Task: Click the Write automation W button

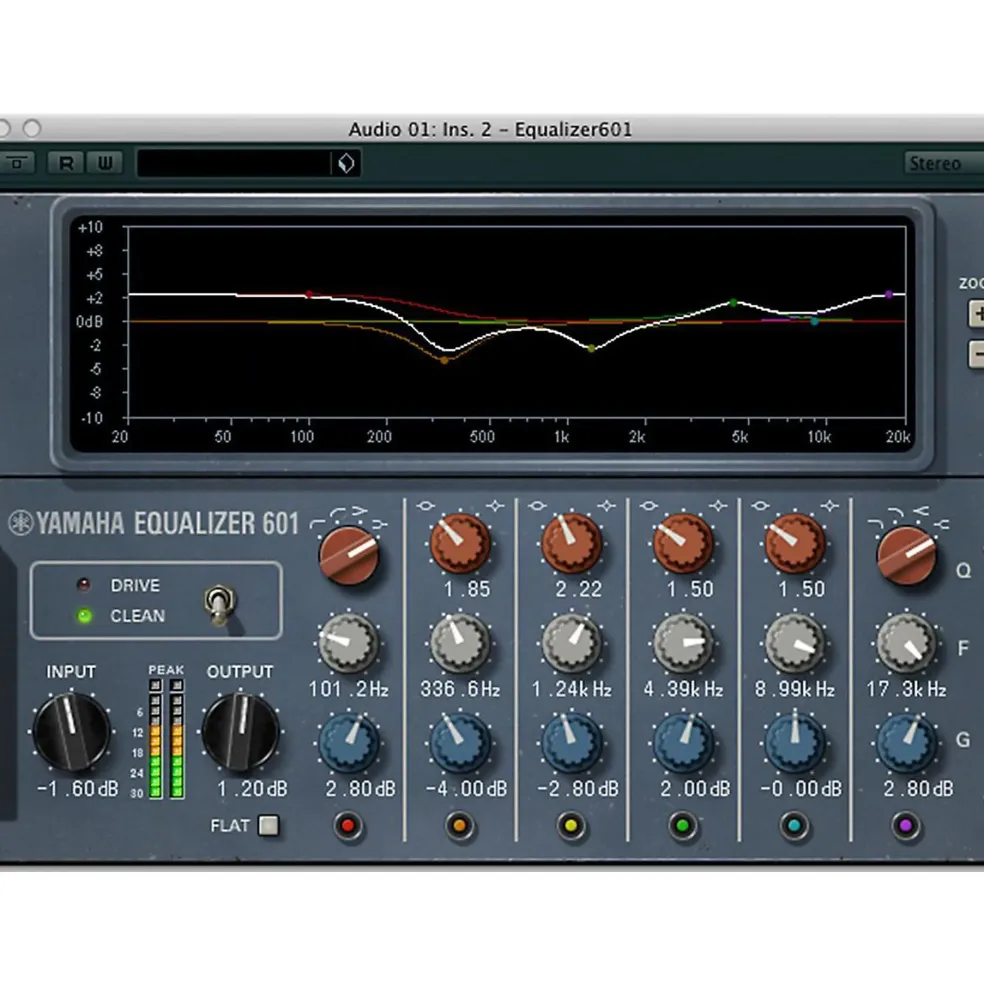Action: click(x=104, y=163)
